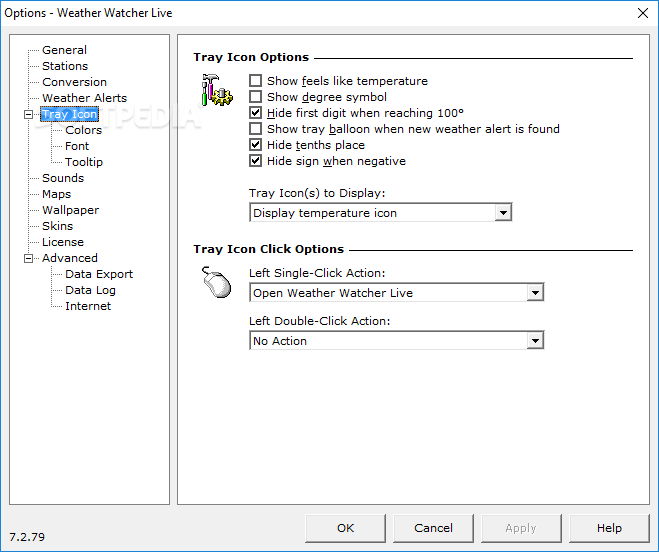
Task: Uncheck Hide tenths place option
Action: point(256,145)
